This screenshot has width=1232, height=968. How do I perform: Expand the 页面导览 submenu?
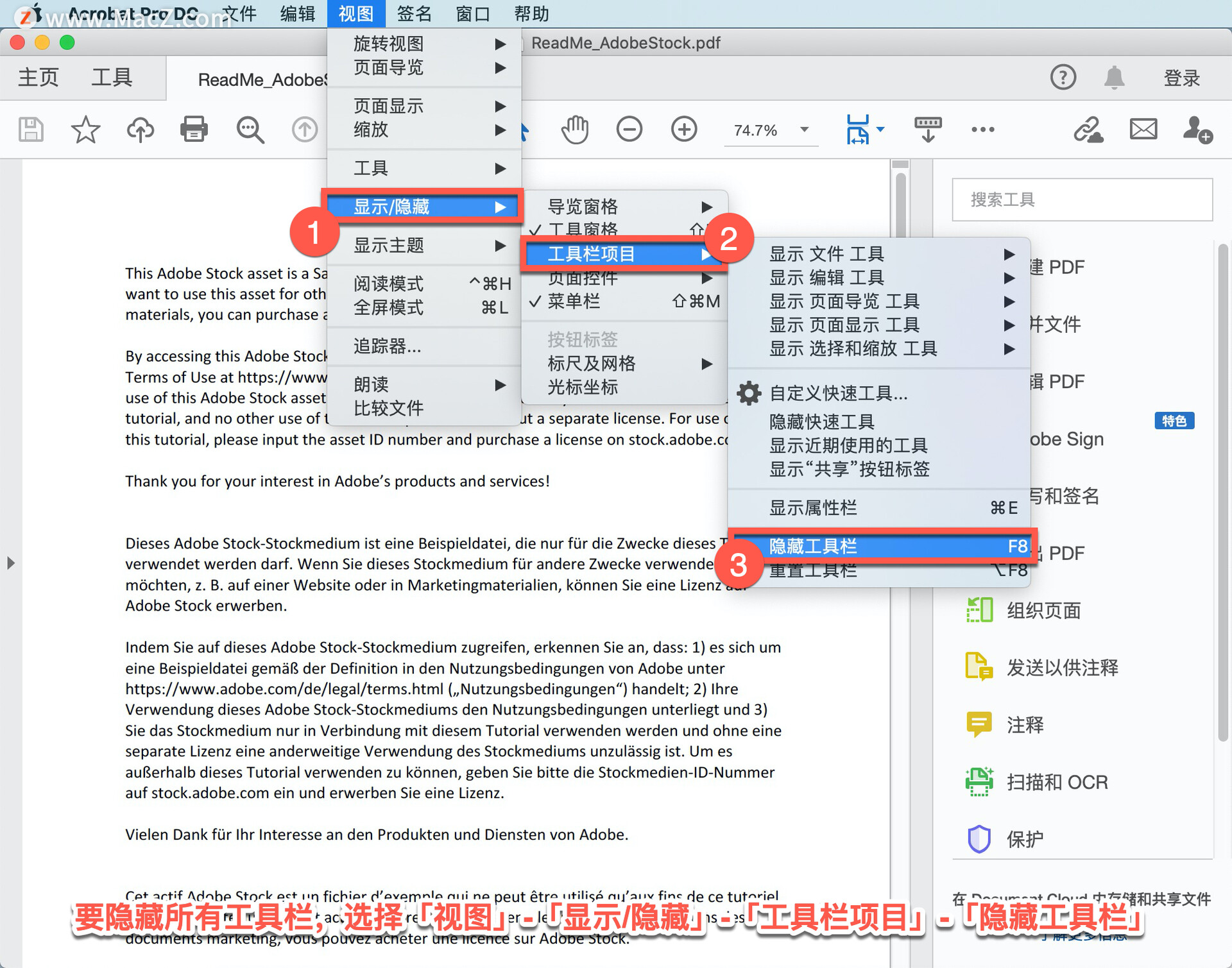[424, 67]
